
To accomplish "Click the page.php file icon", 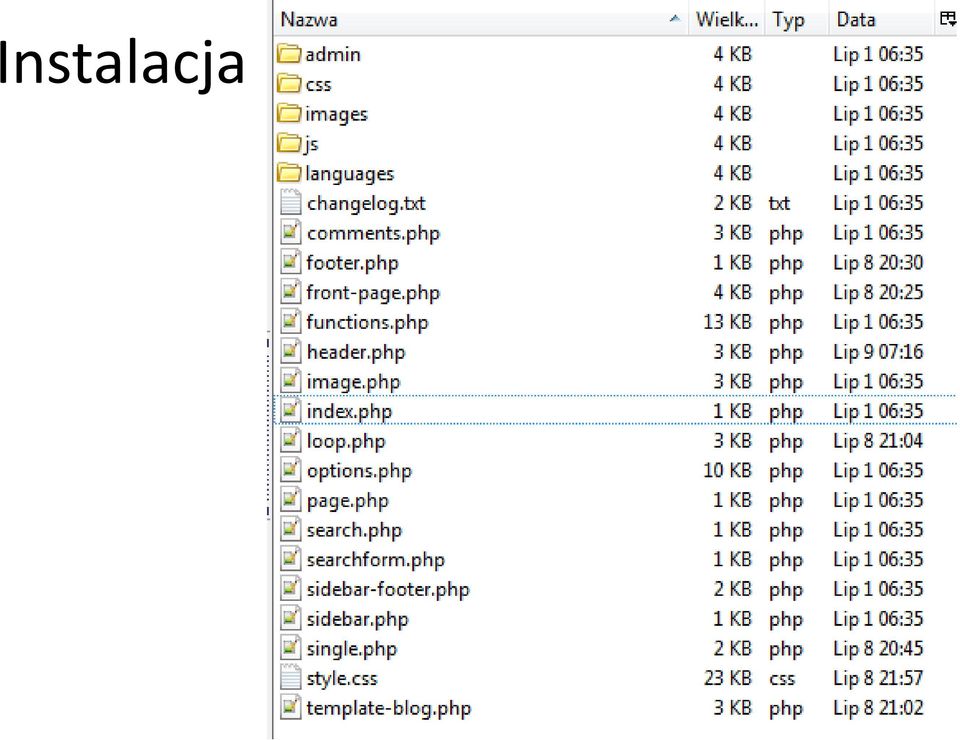I will [290, 500].
